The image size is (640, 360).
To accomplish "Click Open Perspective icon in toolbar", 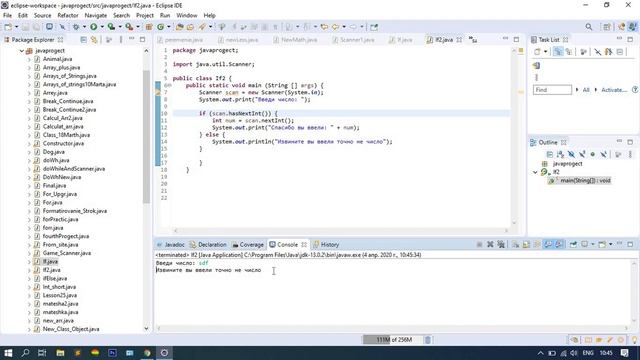I will point(607,27).
